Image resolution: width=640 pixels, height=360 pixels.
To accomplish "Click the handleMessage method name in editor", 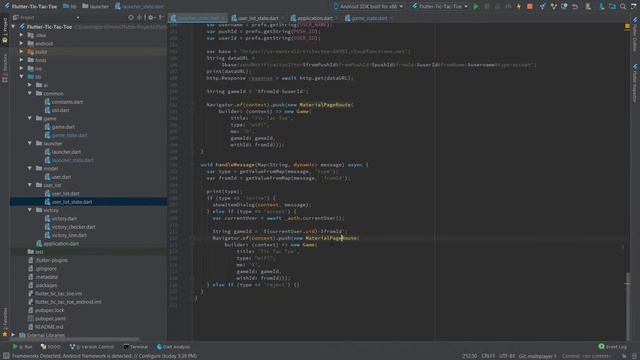I will pyautogui.click(x=236, y=164).
